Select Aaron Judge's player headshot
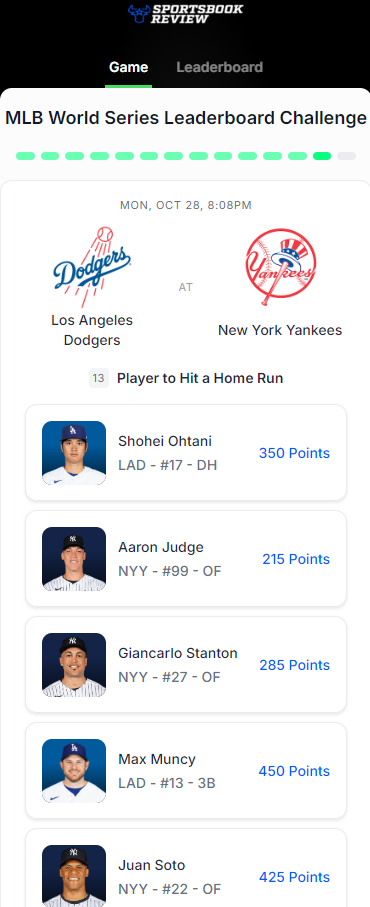The image size is (370, 907). [x=74, y=559]
